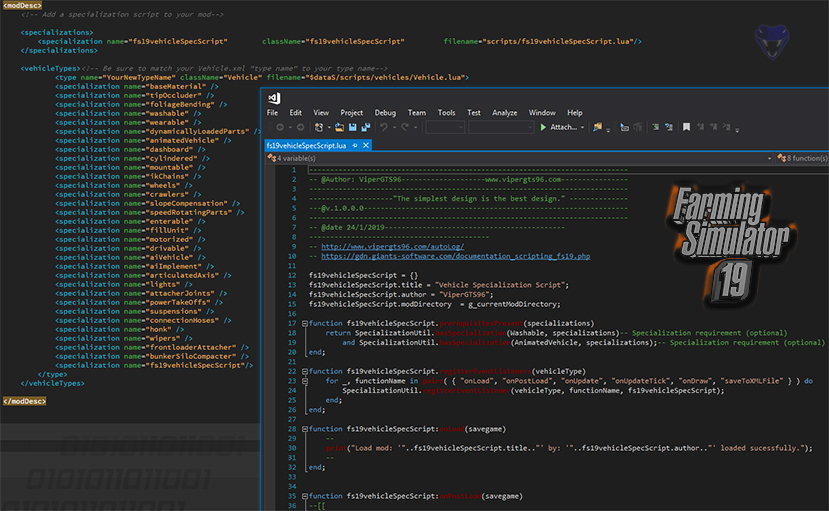Open the 8 function(s) navigation dropdown
The height and width of the screenshot is (511, 829).
(802, 158)
